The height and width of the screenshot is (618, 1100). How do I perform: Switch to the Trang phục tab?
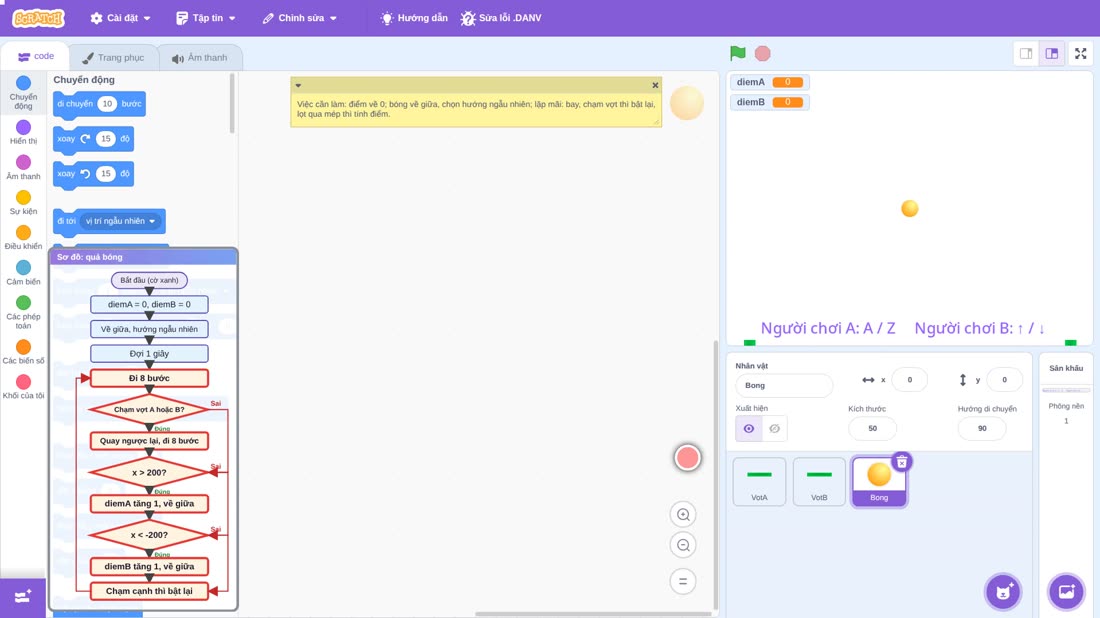click(113, 58)
